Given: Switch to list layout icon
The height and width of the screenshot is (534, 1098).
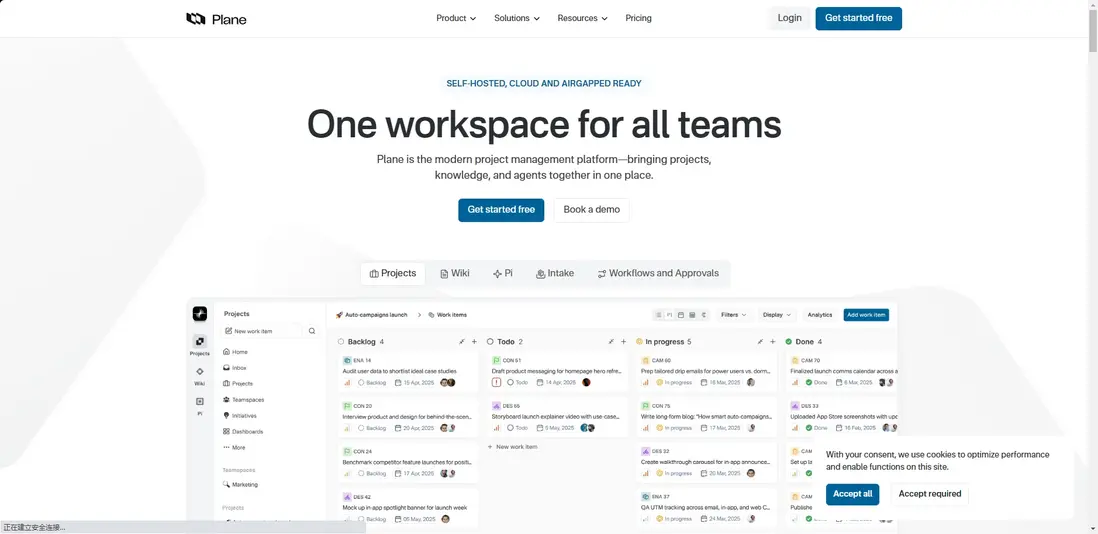Looking at the screenshot, I should pos(659,315).
